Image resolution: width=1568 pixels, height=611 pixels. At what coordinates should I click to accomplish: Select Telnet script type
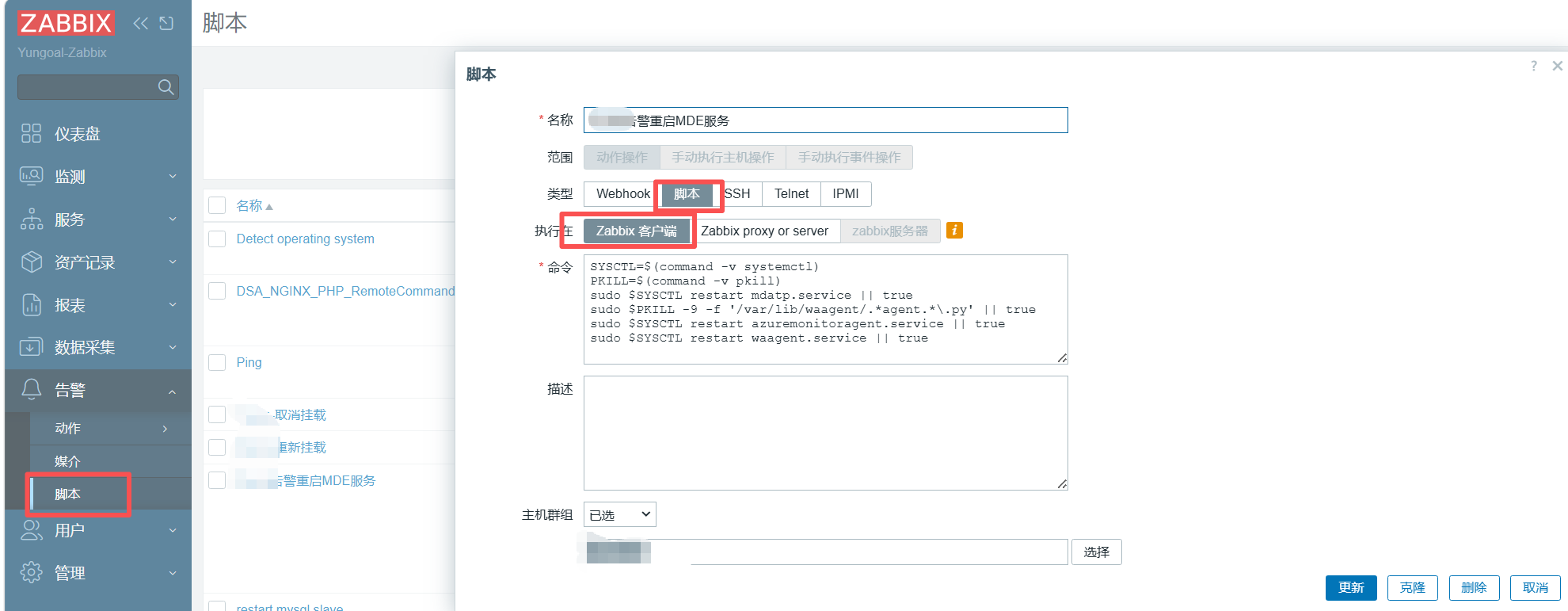(791, 193)
